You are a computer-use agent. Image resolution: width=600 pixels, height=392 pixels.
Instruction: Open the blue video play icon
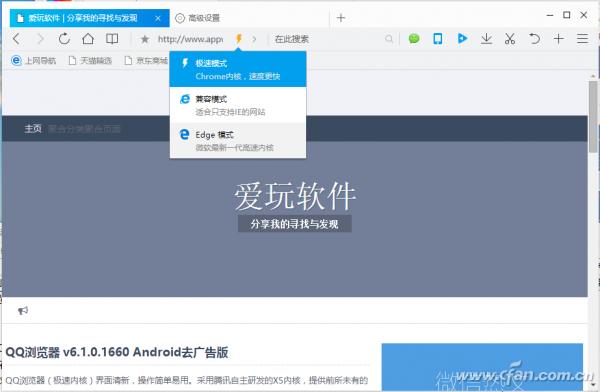coord(462,38)
